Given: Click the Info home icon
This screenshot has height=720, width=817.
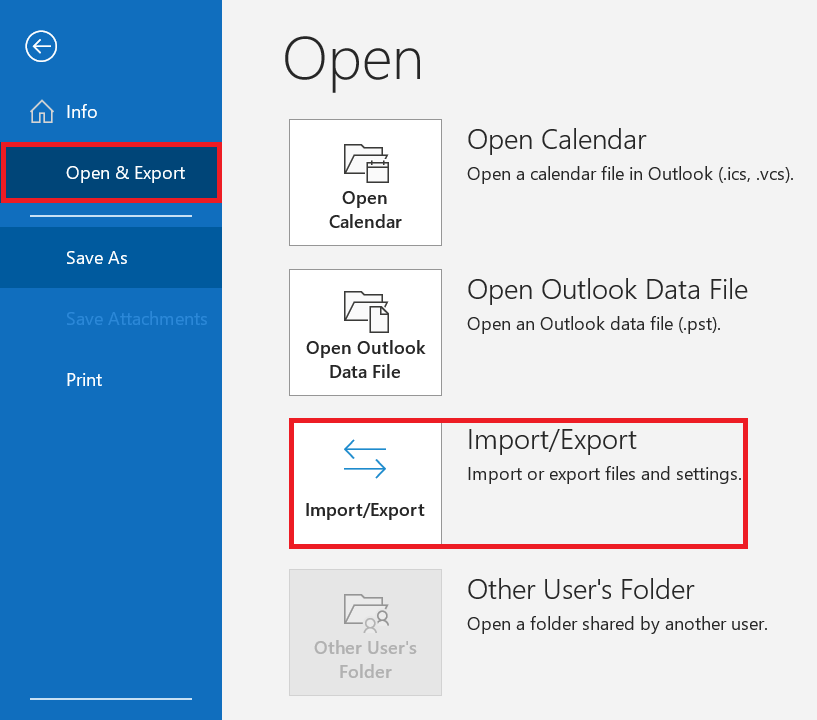Looking at the screenshot, I should pos(42,111).
